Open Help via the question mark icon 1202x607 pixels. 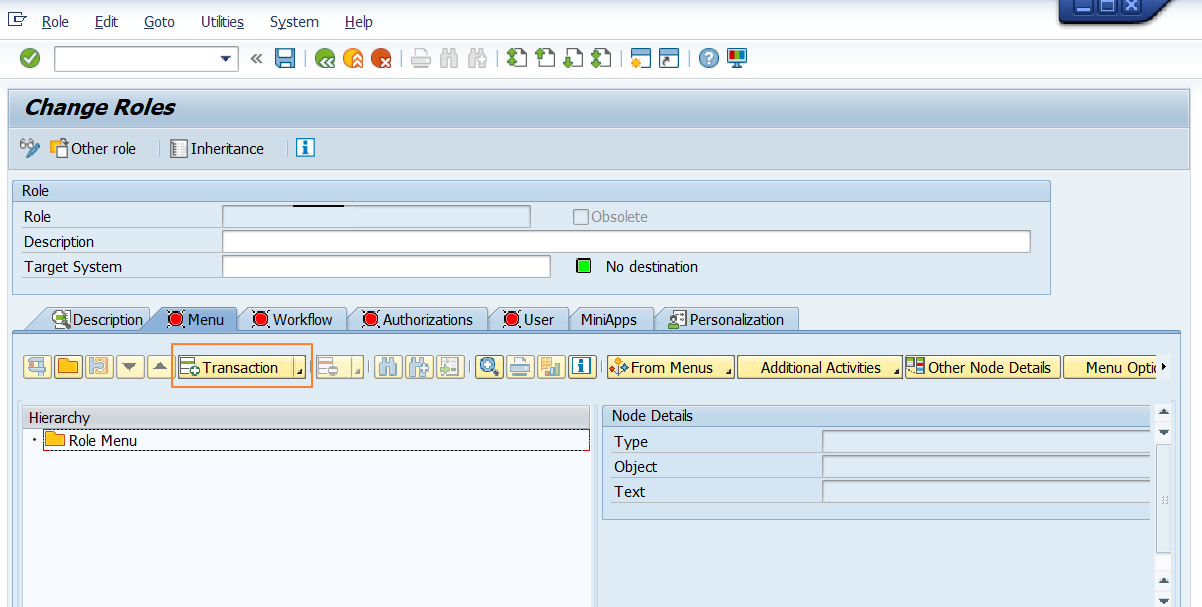(x=707, y=58)
